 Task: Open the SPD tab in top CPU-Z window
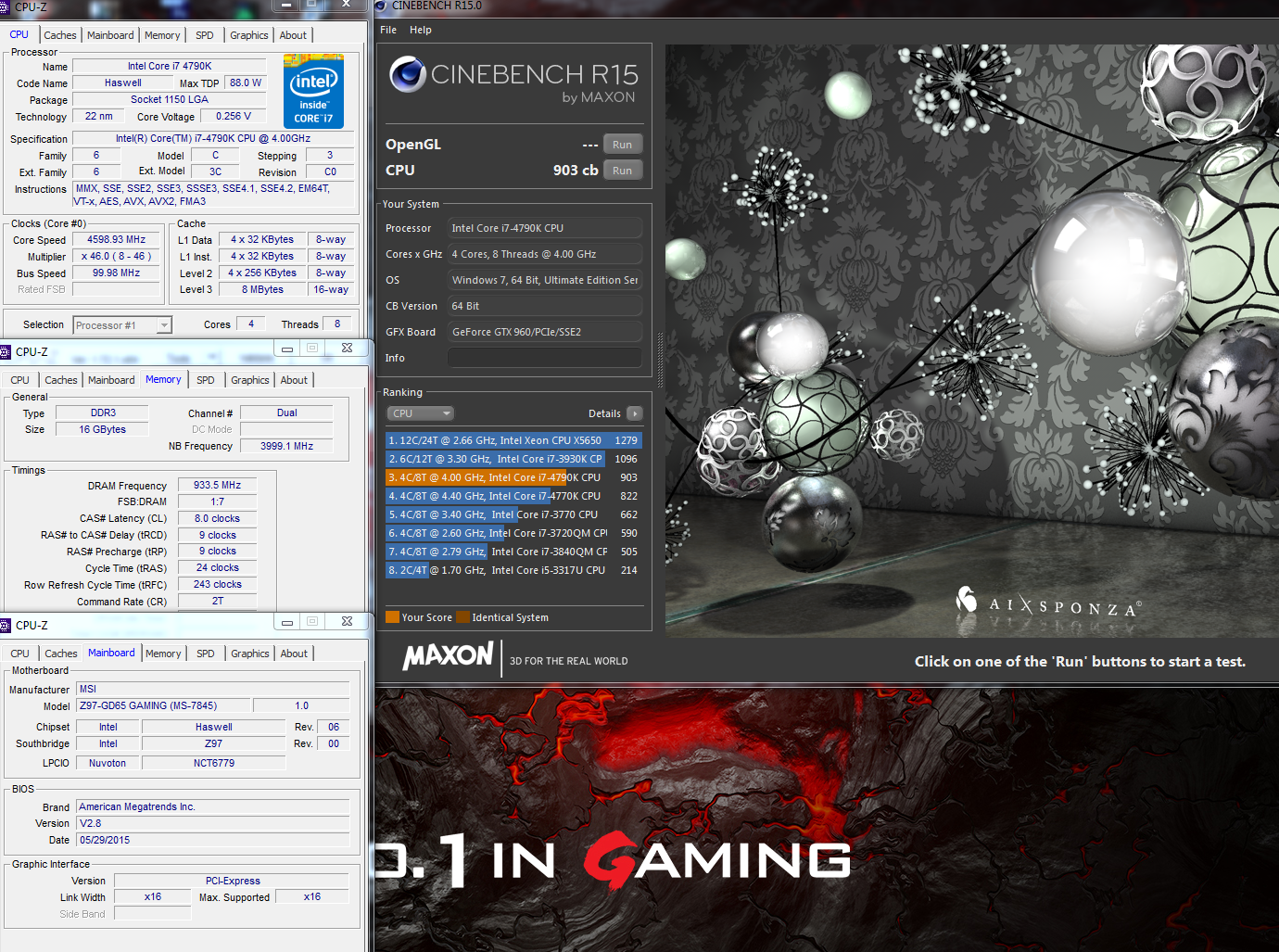[x=205, y=35]
